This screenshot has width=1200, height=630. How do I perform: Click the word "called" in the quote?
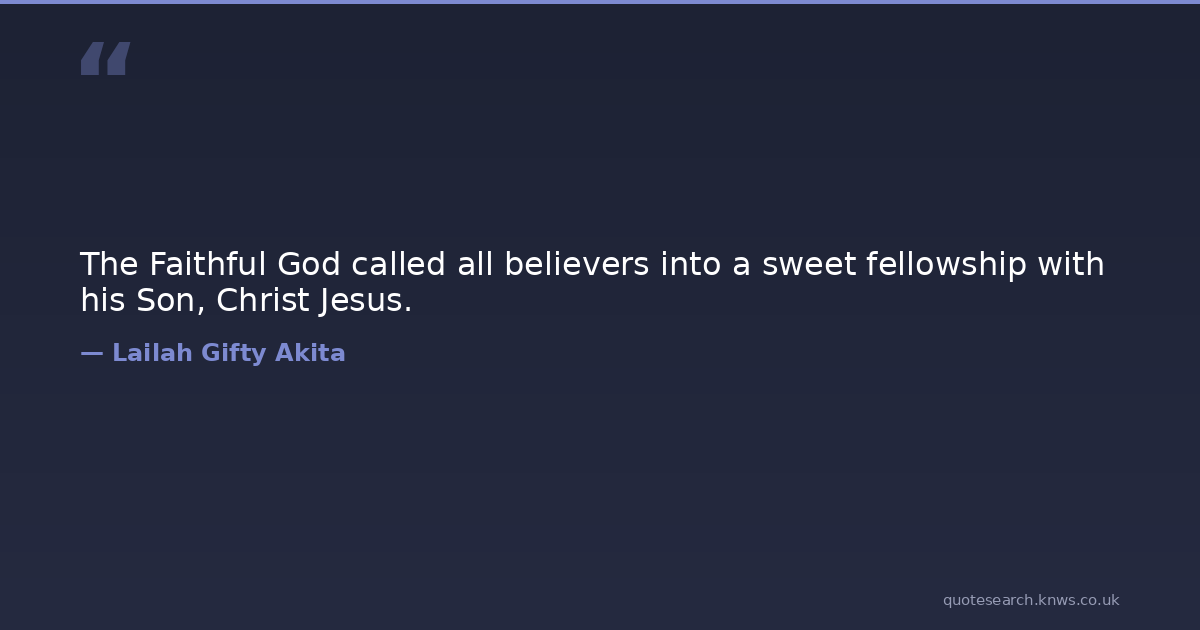click(399, 265)
